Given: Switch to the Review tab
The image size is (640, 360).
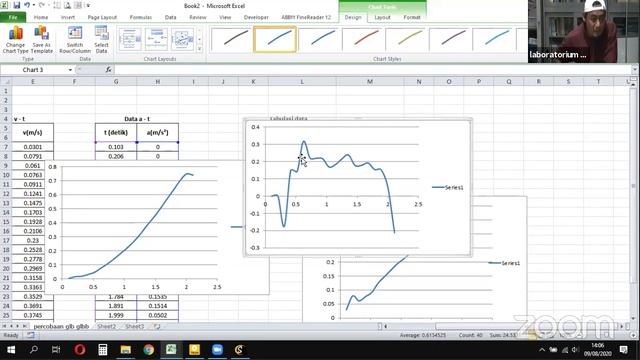Looking at the screenshot, I should click(198, 17).
